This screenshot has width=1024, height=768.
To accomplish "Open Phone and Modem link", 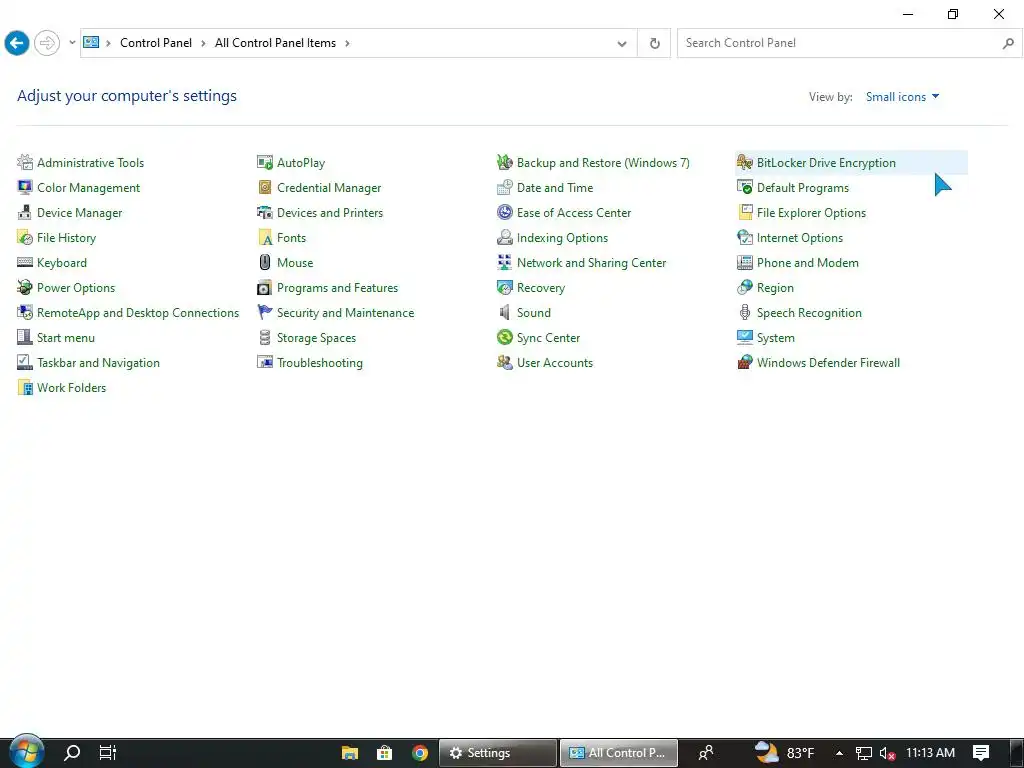I will click(x=808, y=263).
